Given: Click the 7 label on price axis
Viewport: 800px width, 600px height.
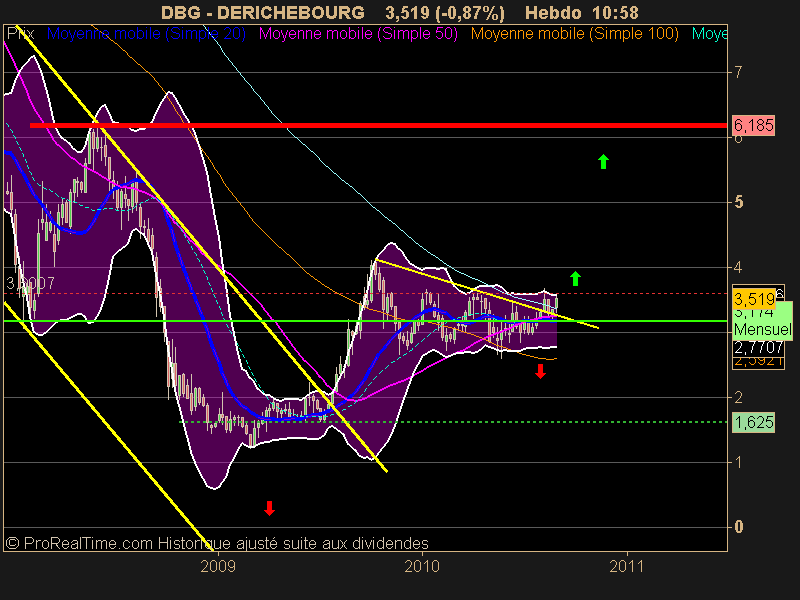Looking at the screenshot, I should pyautogui.click(x=738, y=72).
